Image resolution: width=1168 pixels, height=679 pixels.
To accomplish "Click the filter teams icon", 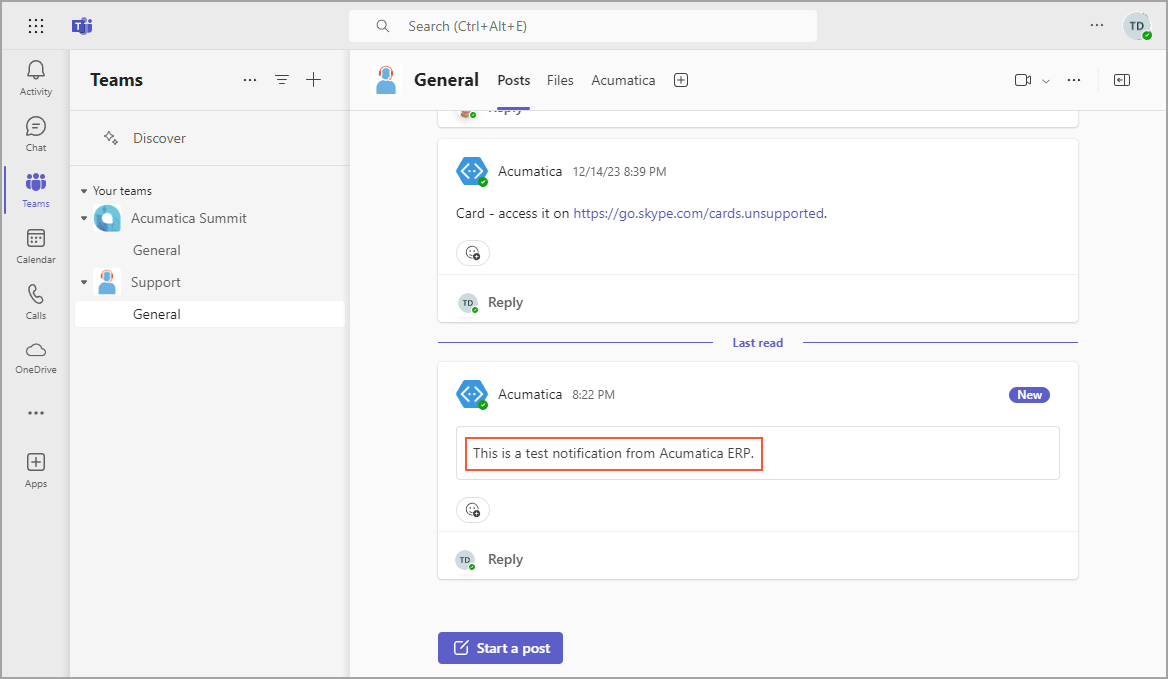I will (x=282, y=80).
